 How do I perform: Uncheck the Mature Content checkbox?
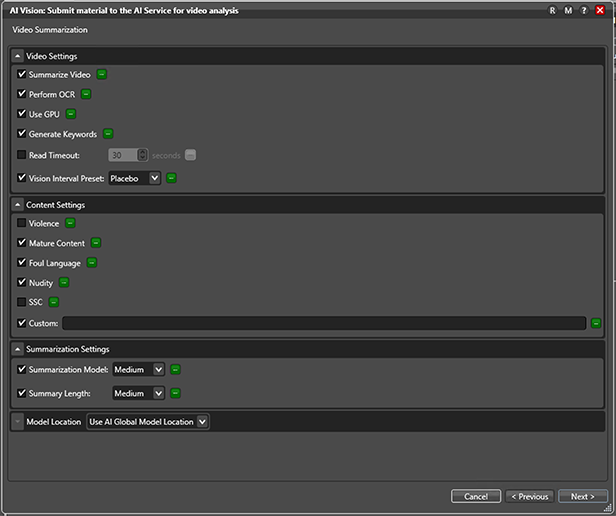[x=22, y=242]
